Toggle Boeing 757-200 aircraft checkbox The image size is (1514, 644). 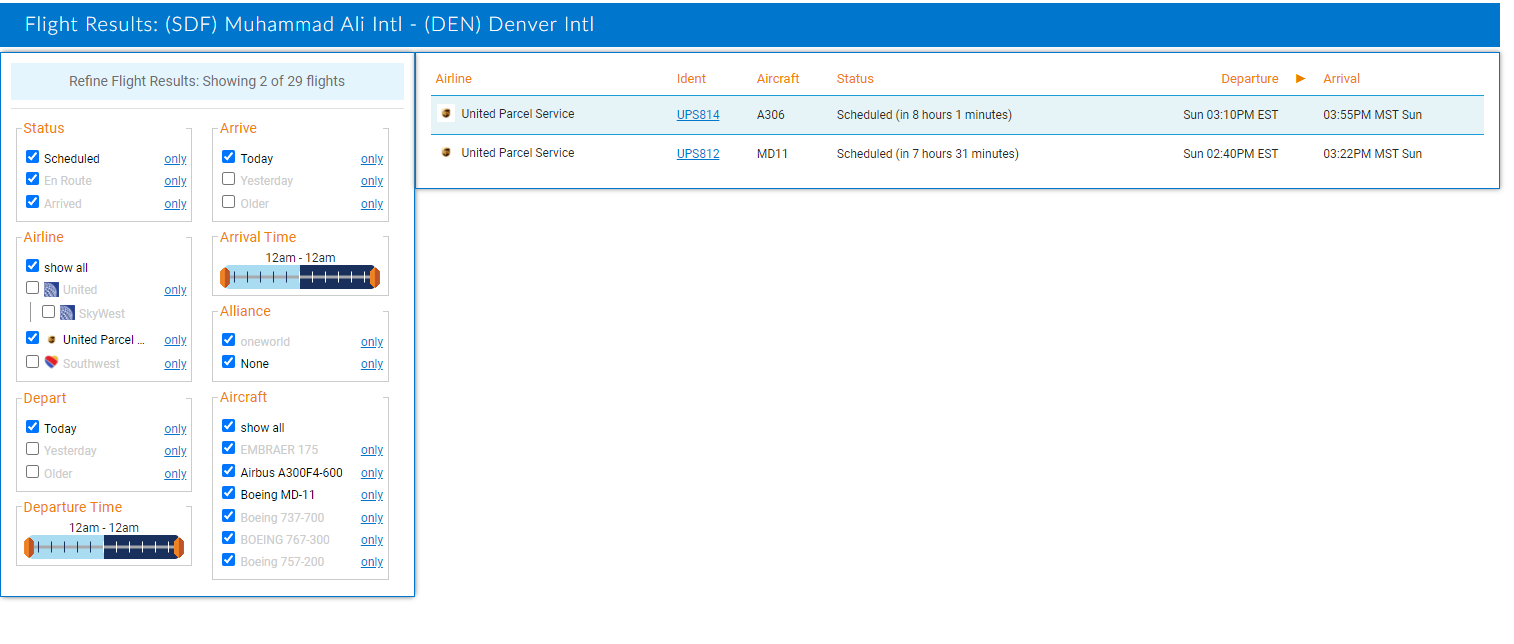[x=229, y=560]
